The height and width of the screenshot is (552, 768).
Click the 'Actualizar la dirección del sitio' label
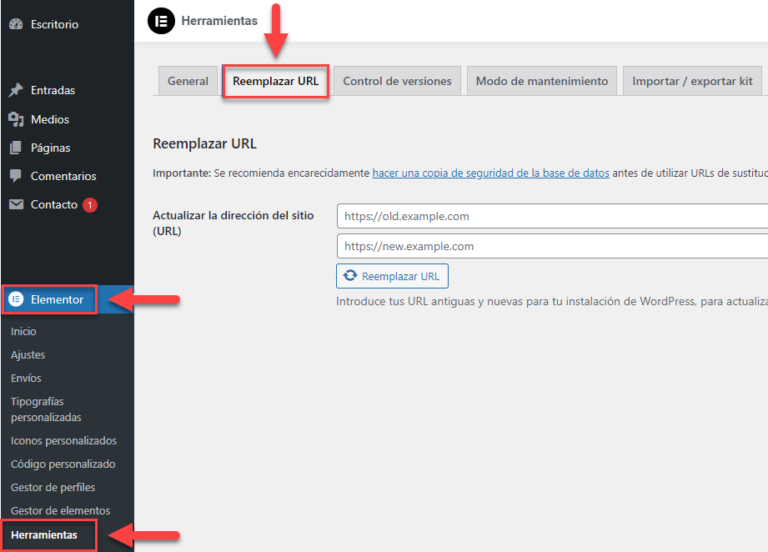[x=233, y=223]
